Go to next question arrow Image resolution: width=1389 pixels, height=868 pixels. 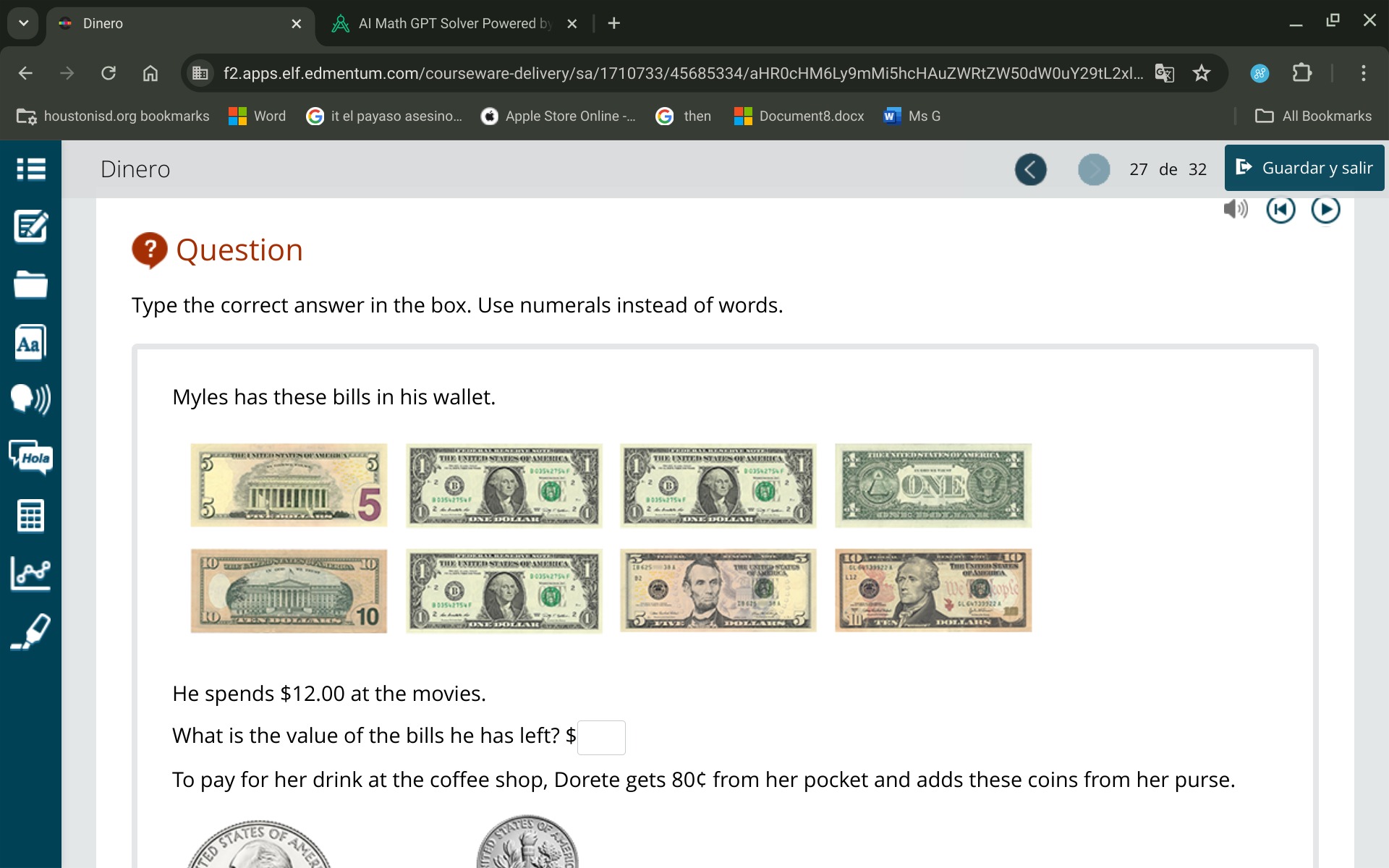1093,169
